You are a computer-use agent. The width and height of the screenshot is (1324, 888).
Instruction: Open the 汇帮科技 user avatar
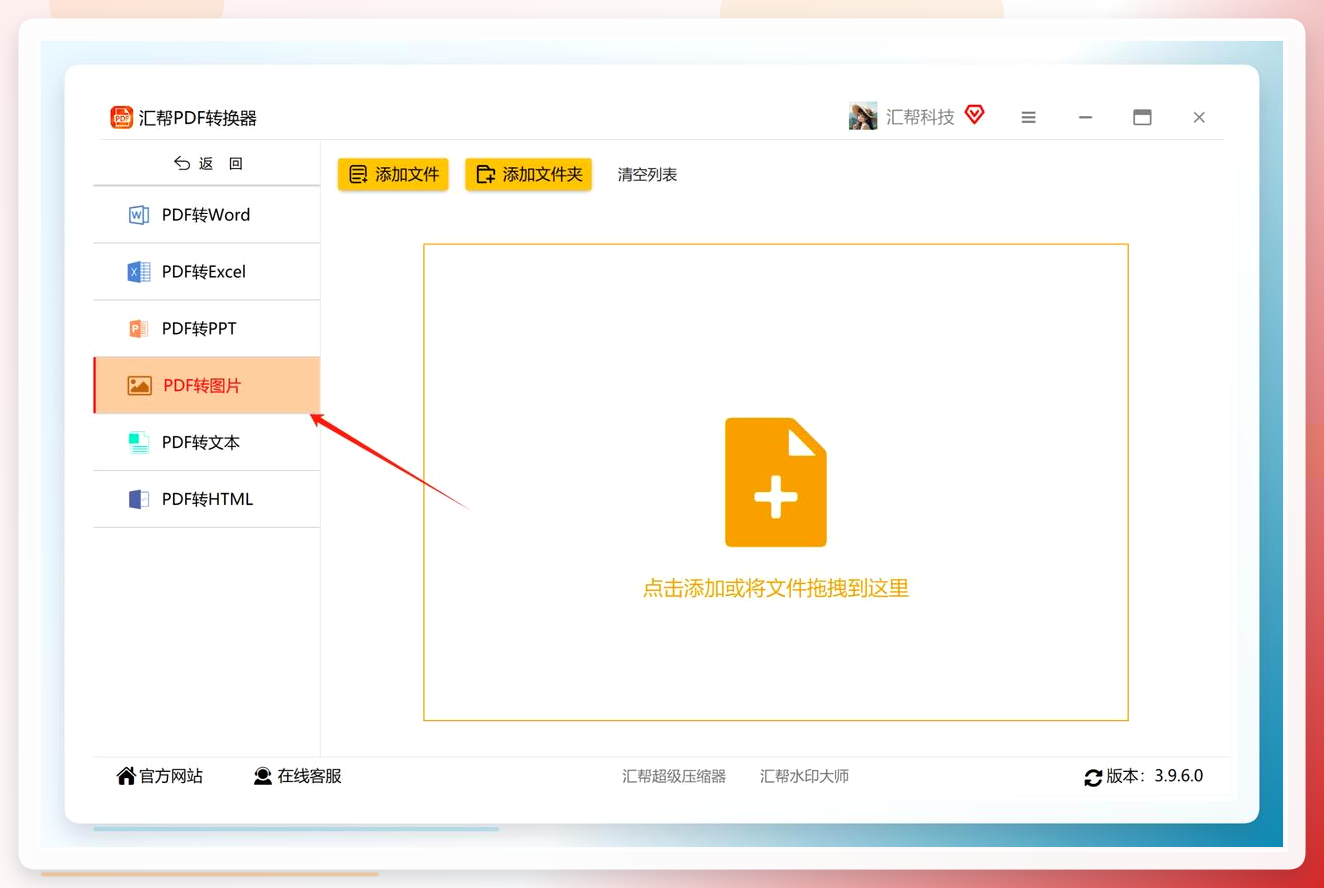coord(863,116)
